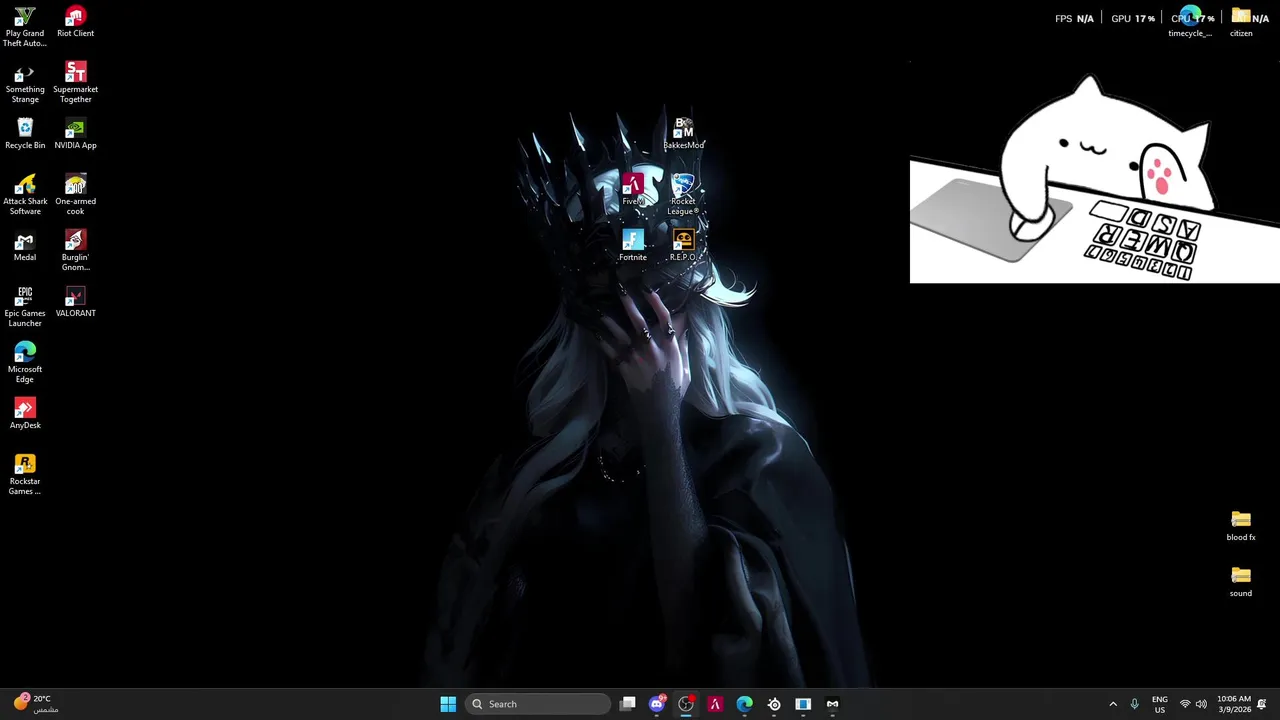Image resolution: width=1280 pixels, height=720 pixels.
Task: Open volume speaker tray icon
Action: [x=1201, y=704]
